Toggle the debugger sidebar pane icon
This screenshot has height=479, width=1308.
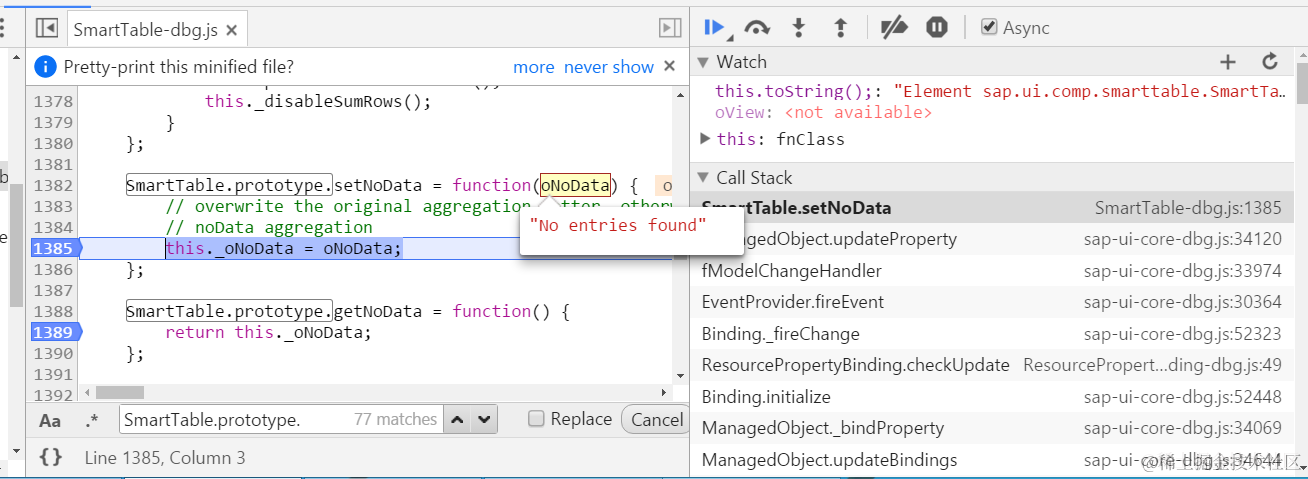point(670,29)
